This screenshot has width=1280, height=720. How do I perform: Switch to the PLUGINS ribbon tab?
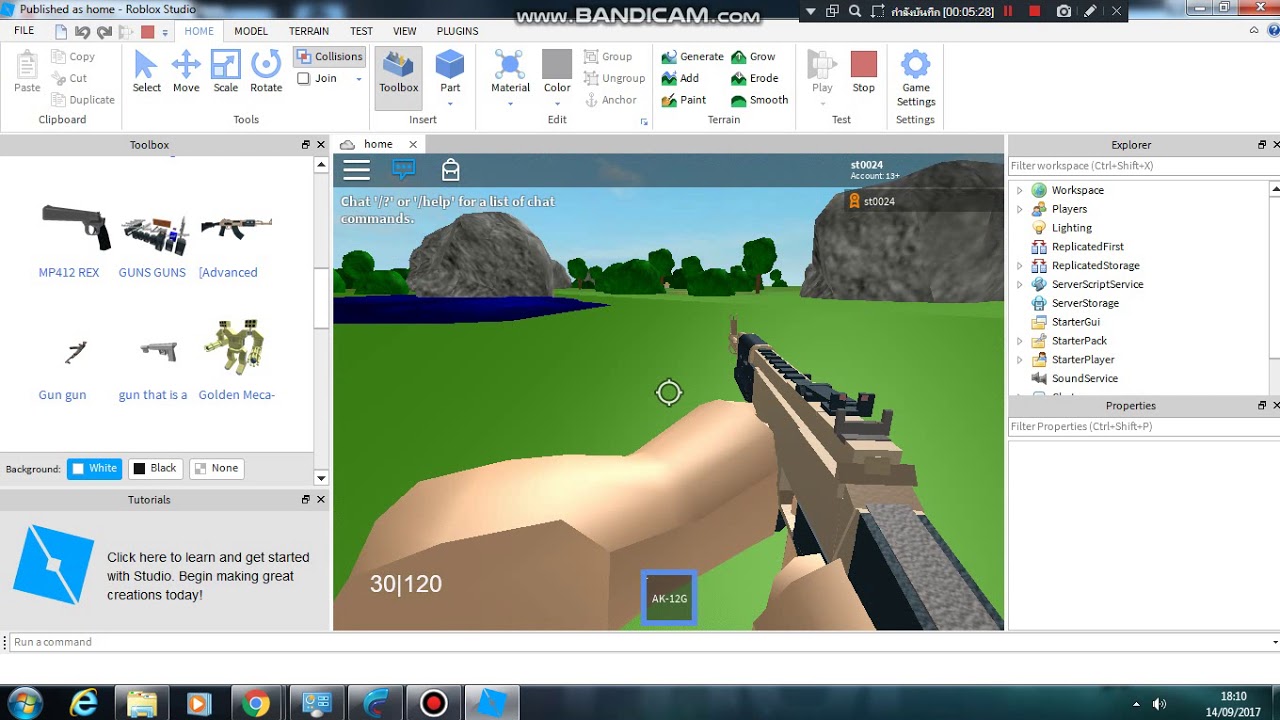458,31
